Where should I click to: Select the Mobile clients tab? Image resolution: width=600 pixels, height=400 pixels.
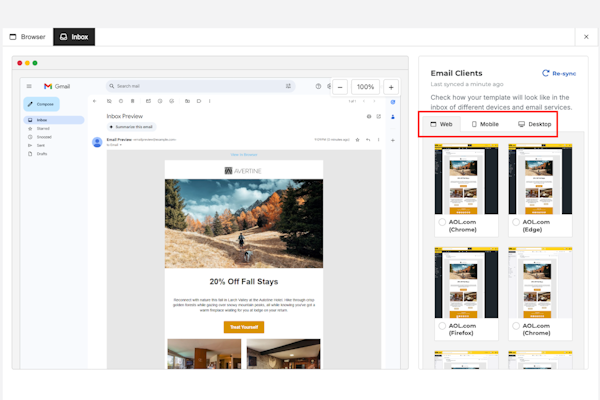485,124
